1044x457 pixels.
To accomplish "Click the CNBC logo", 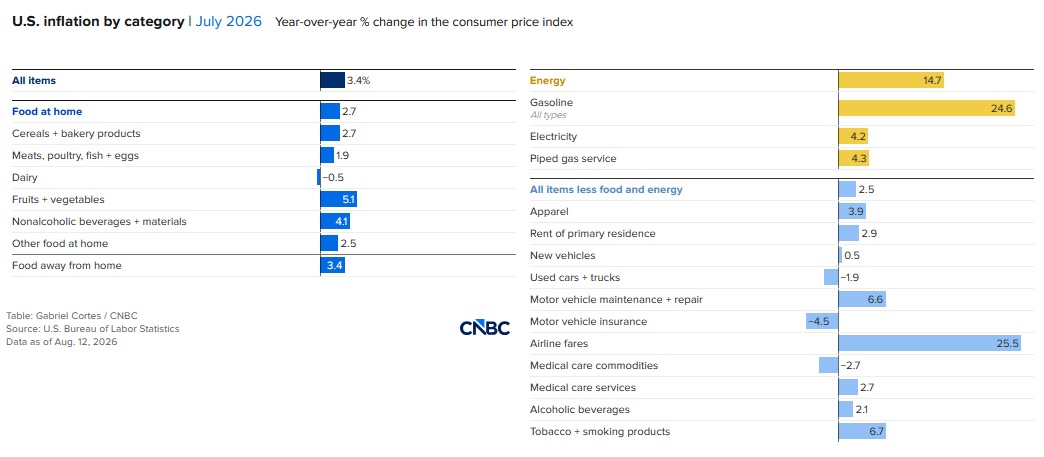I will point(485,328).
